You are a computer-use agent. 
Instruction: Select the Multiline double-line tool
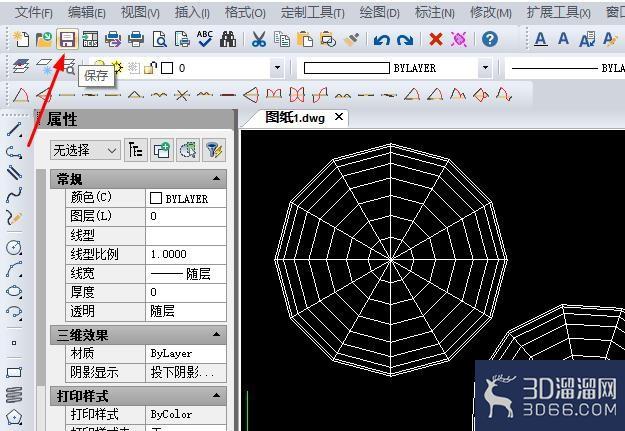tap(14, 172)
